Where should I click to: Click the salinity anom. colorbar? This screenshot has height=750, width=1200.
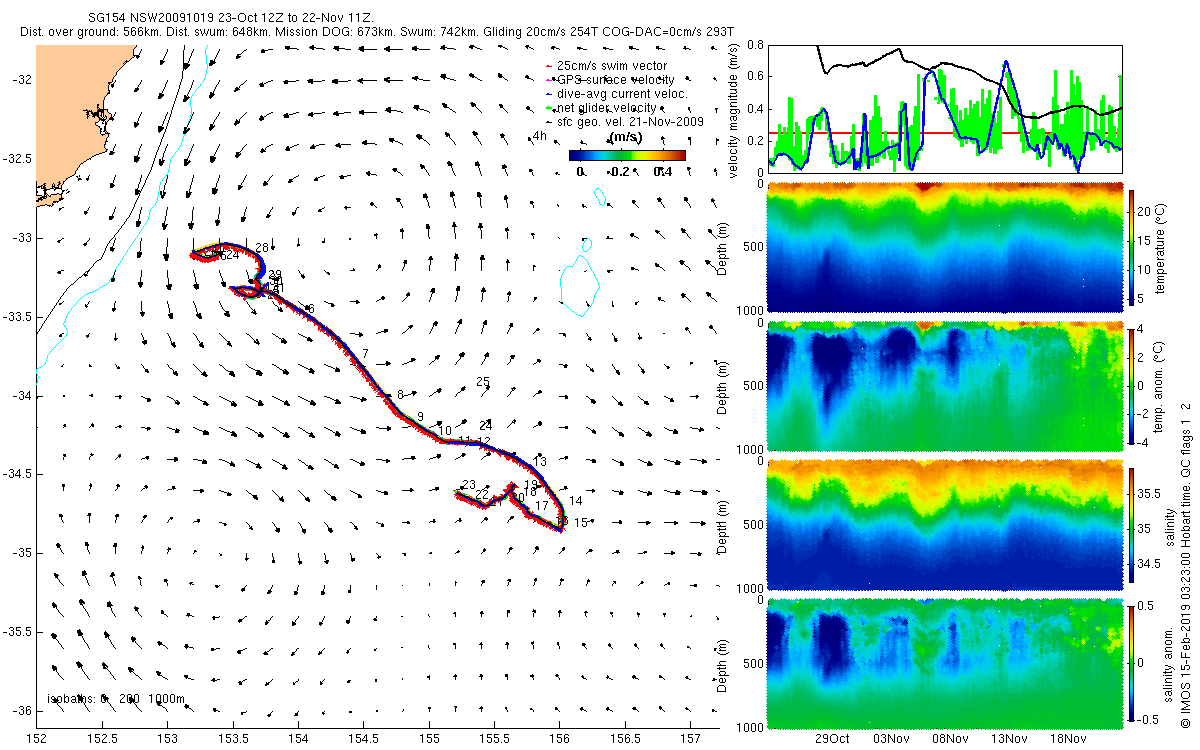tap(1133, 662)
